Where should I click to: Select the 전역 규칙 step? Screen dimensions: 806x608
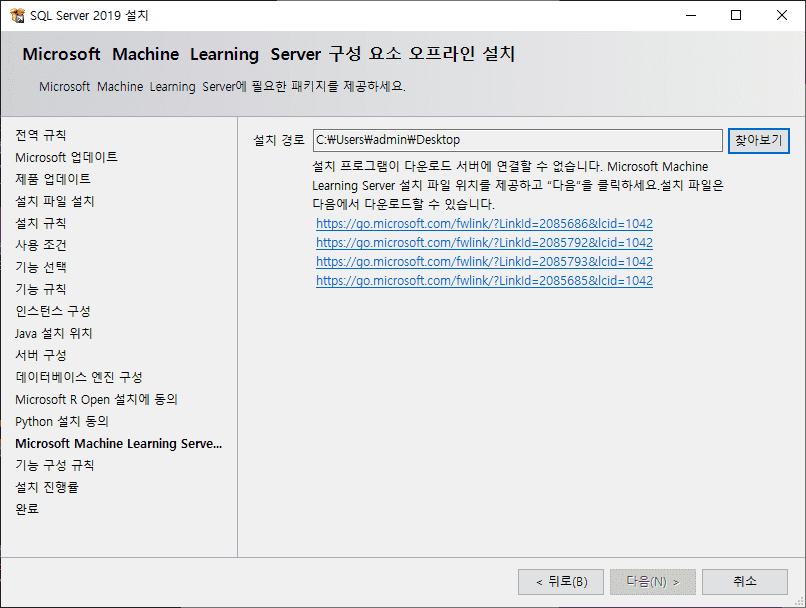[x=41, y=135]
